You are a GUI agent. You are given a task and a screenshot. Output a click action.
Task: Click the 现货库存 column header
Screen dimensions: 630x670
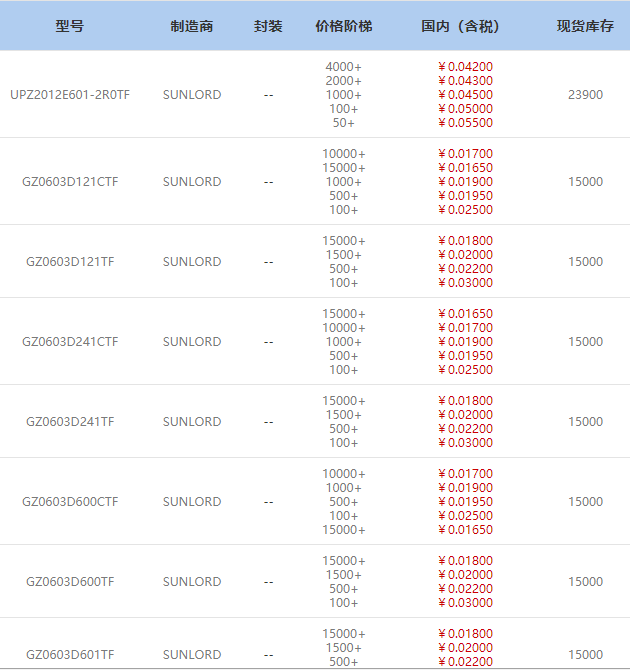[585, 26]
